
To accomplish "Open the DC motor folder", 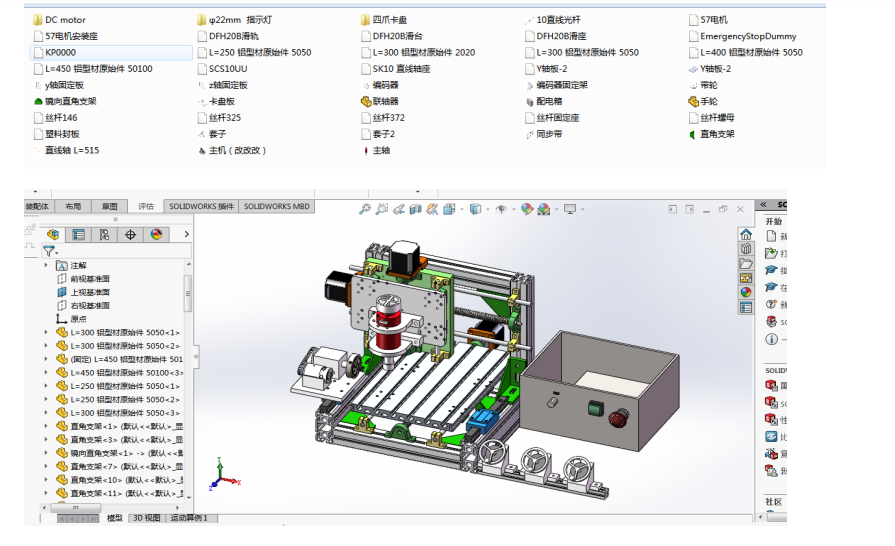I will click(65, 20).
